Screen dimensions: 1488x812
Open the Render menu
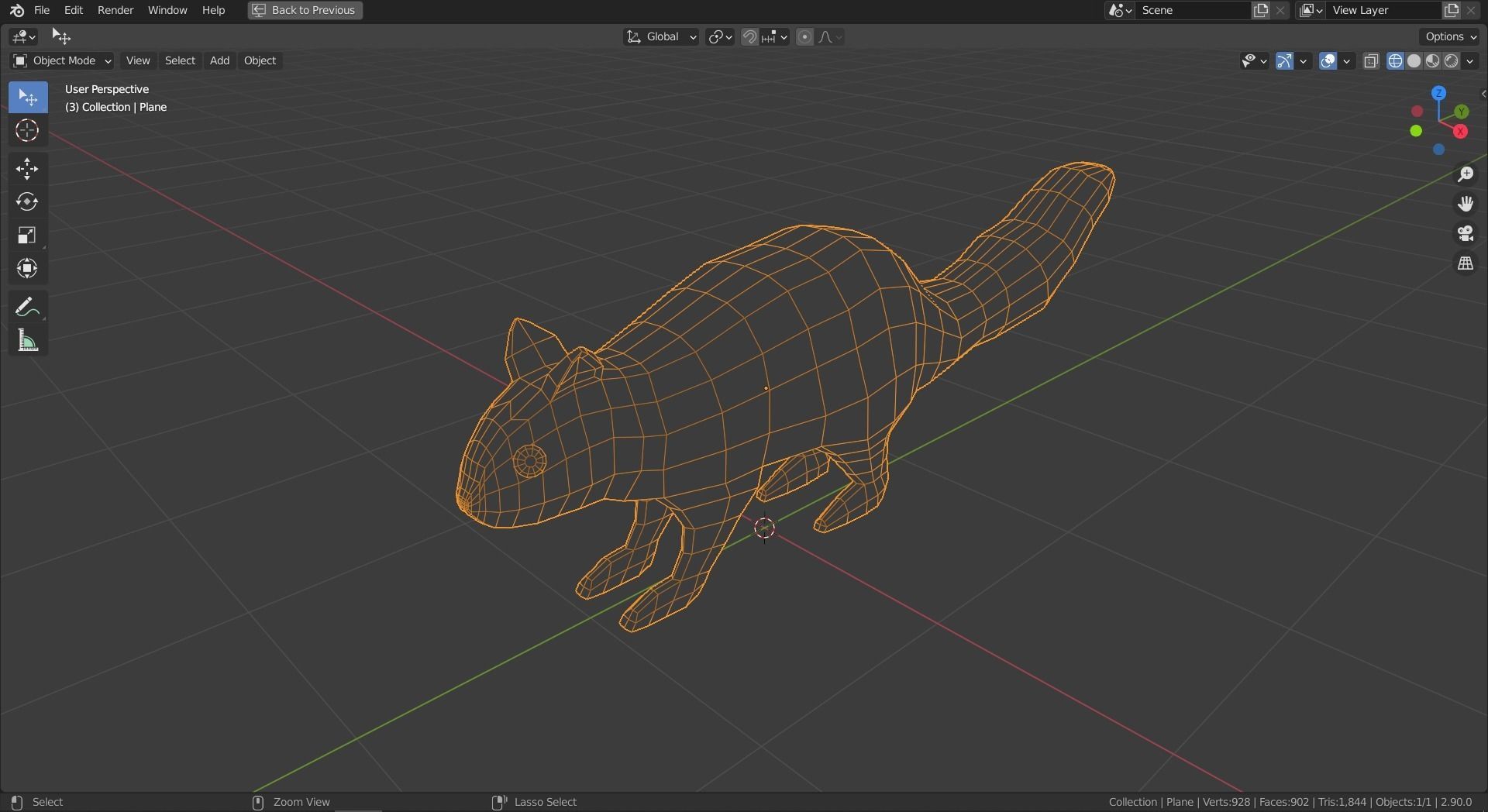115,10
